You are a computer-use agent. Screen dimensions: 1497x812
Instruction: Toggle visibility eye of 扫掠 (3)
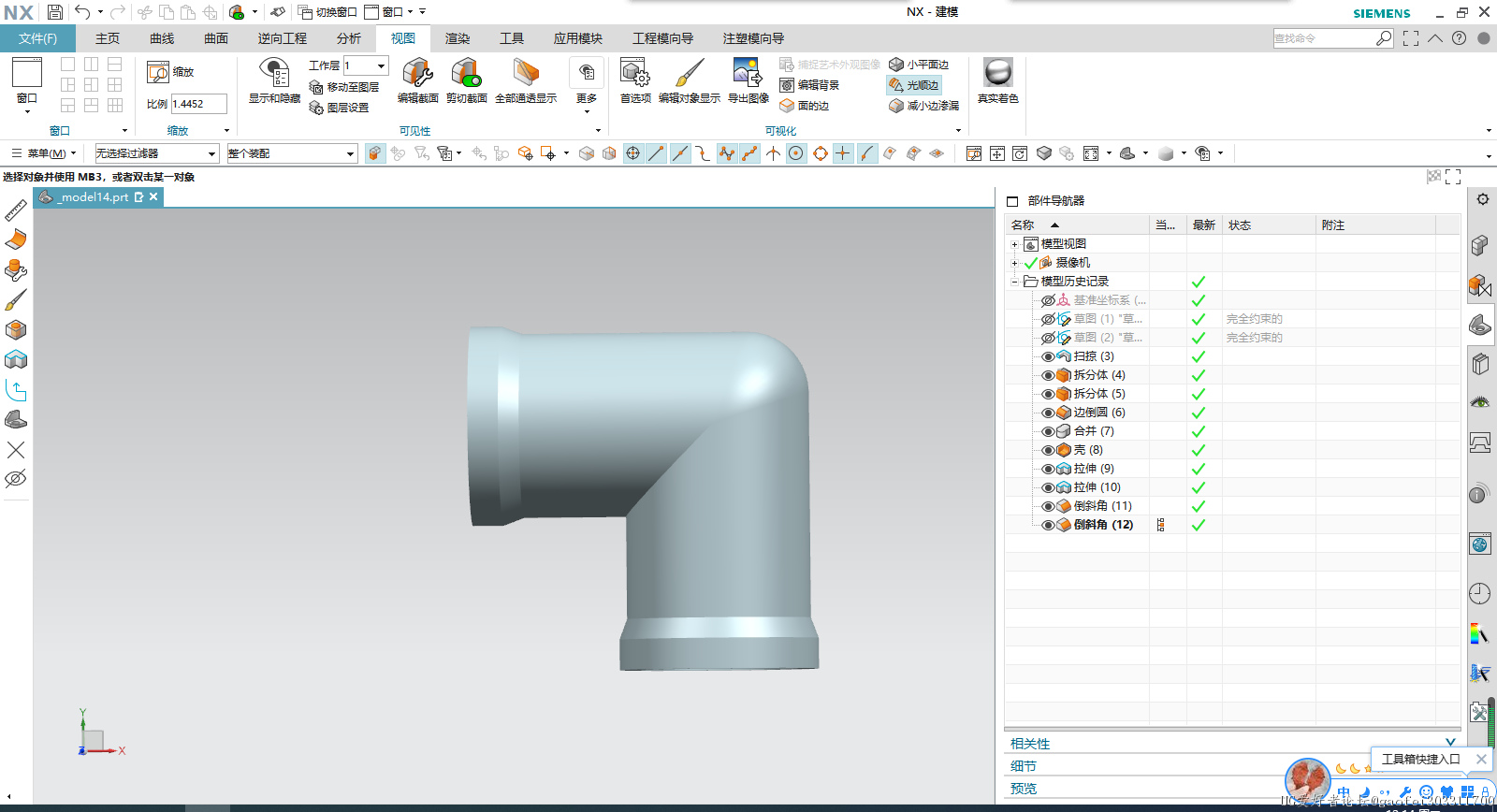[x=1048, y=356]
